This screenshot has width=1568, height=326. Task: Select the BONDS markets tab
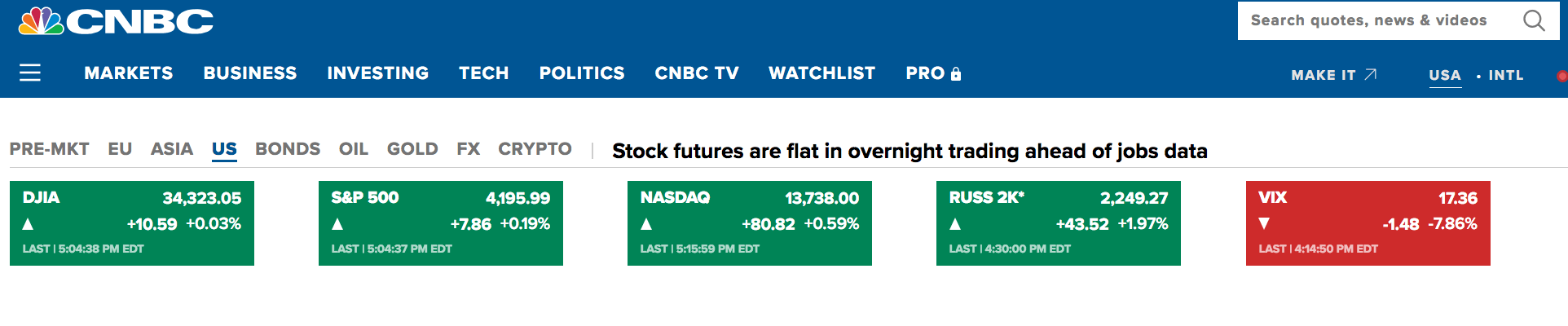tap(288, 149)
